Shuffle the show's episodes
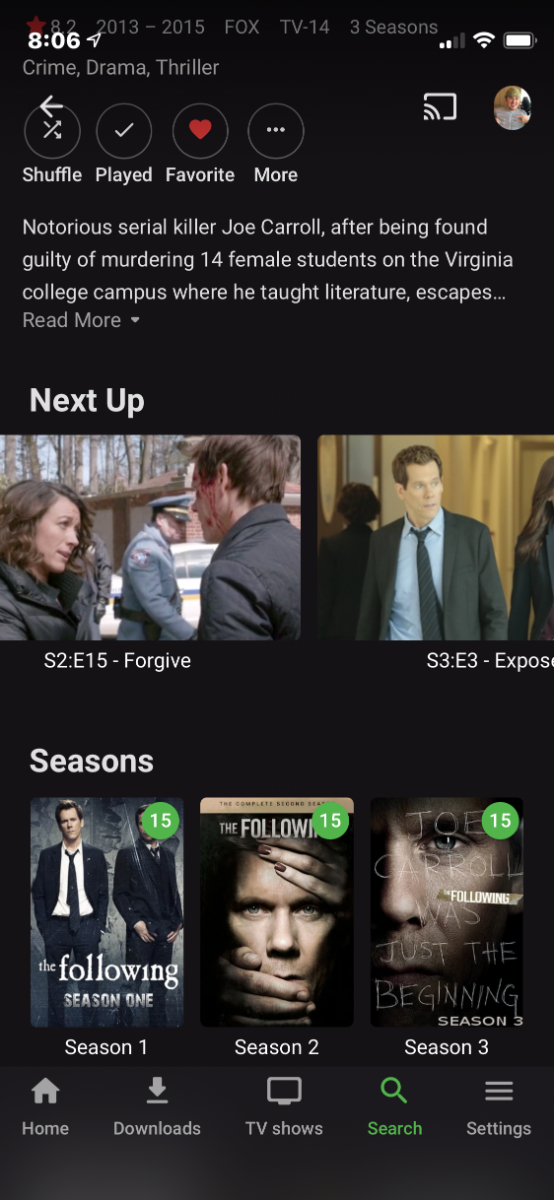 [x=52, y=131]
